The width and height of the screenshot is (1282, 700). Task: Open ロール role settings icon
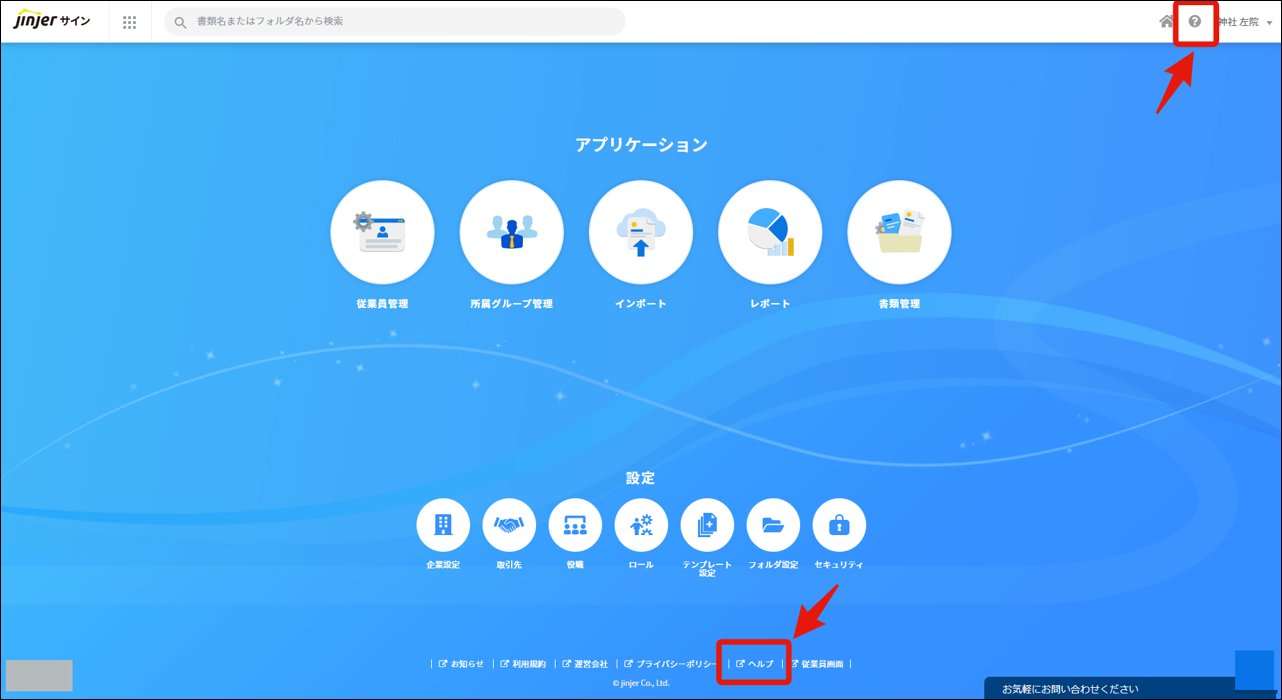click(x=641, y=525)
